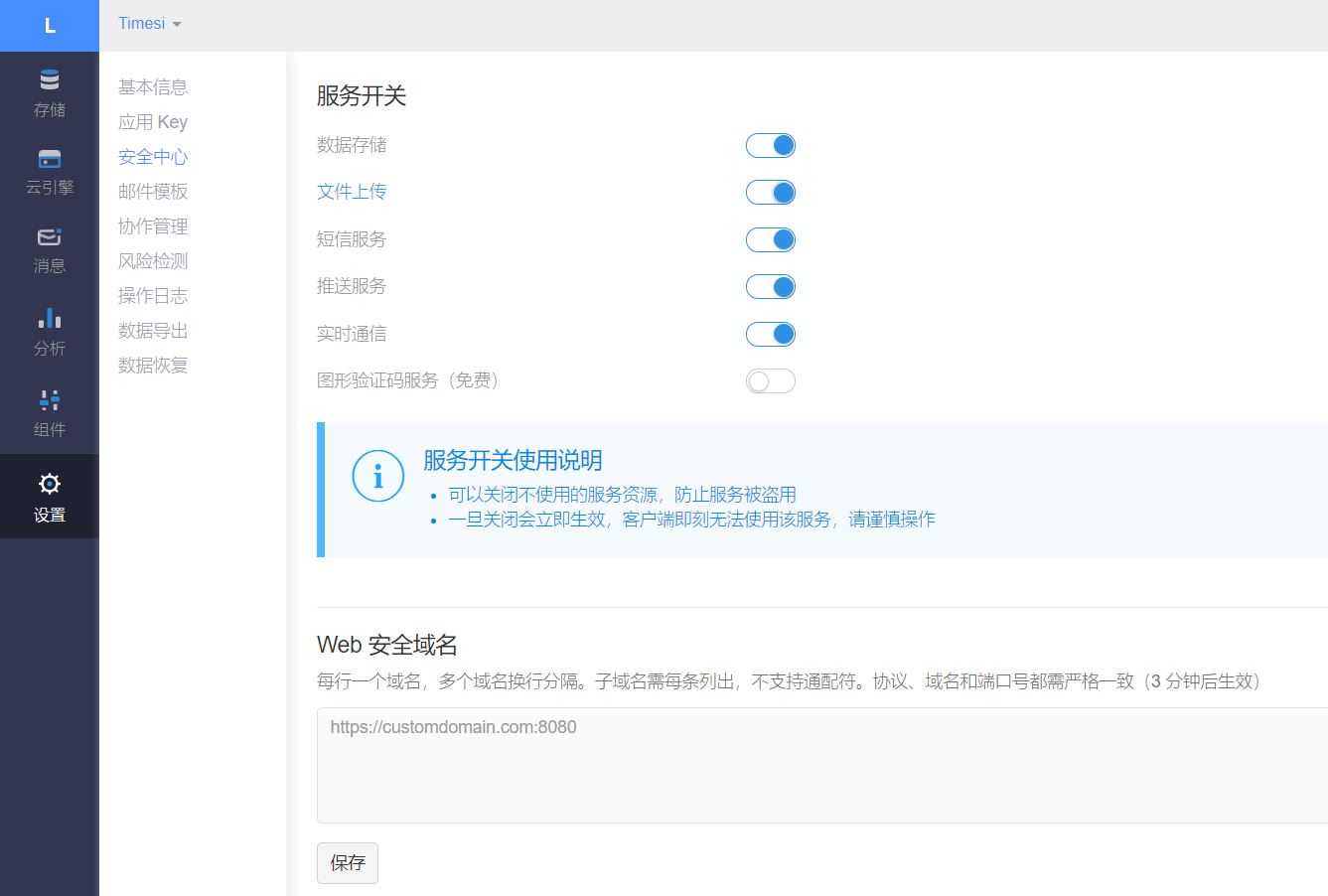Open the 云引擎 cloud engine icon
This screenshot has width=1328, height=896.
(49, 159)
